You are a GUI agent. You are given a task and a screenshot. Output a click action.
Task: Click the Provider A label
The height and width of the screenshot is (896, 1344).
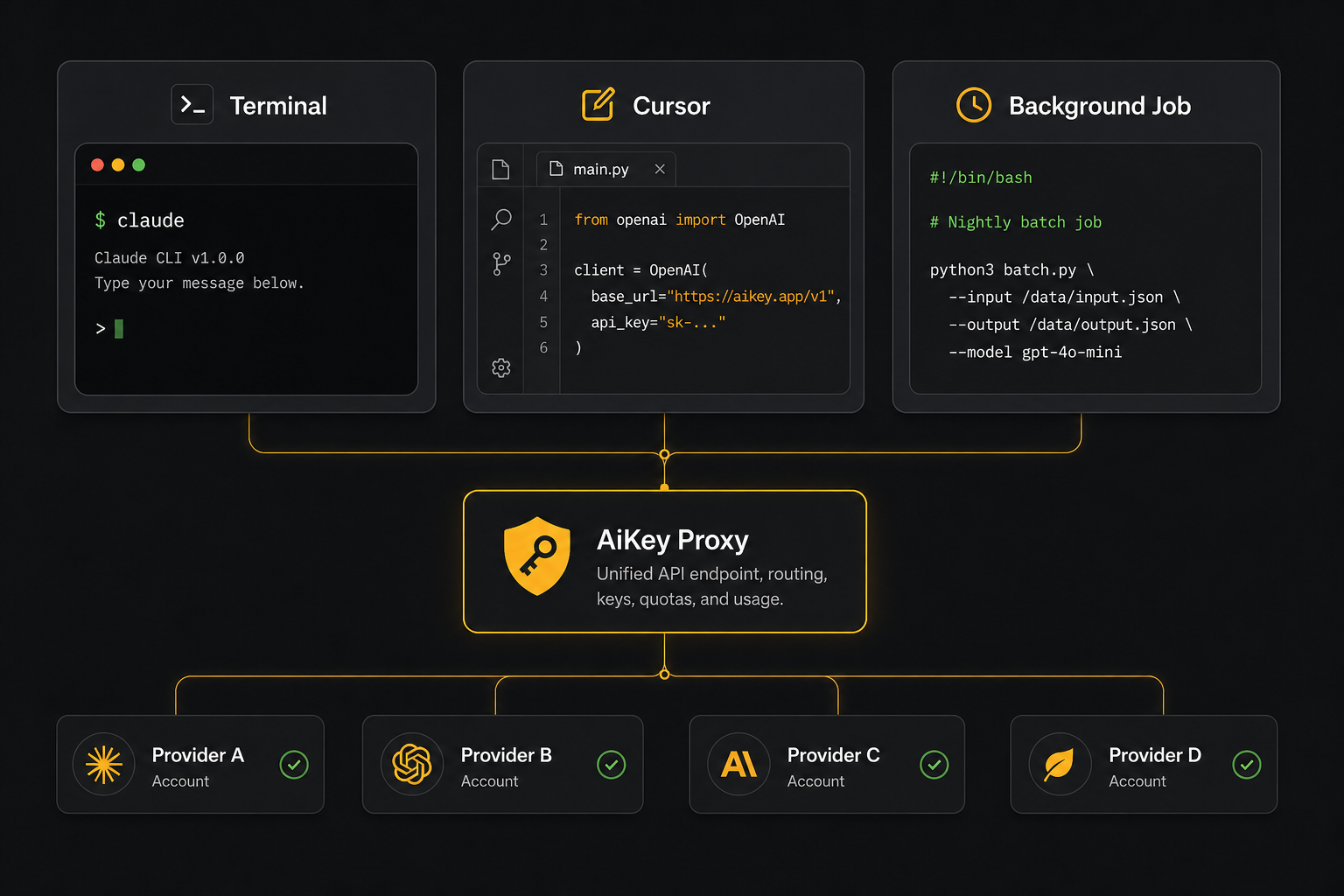click(x=198, y=755)
